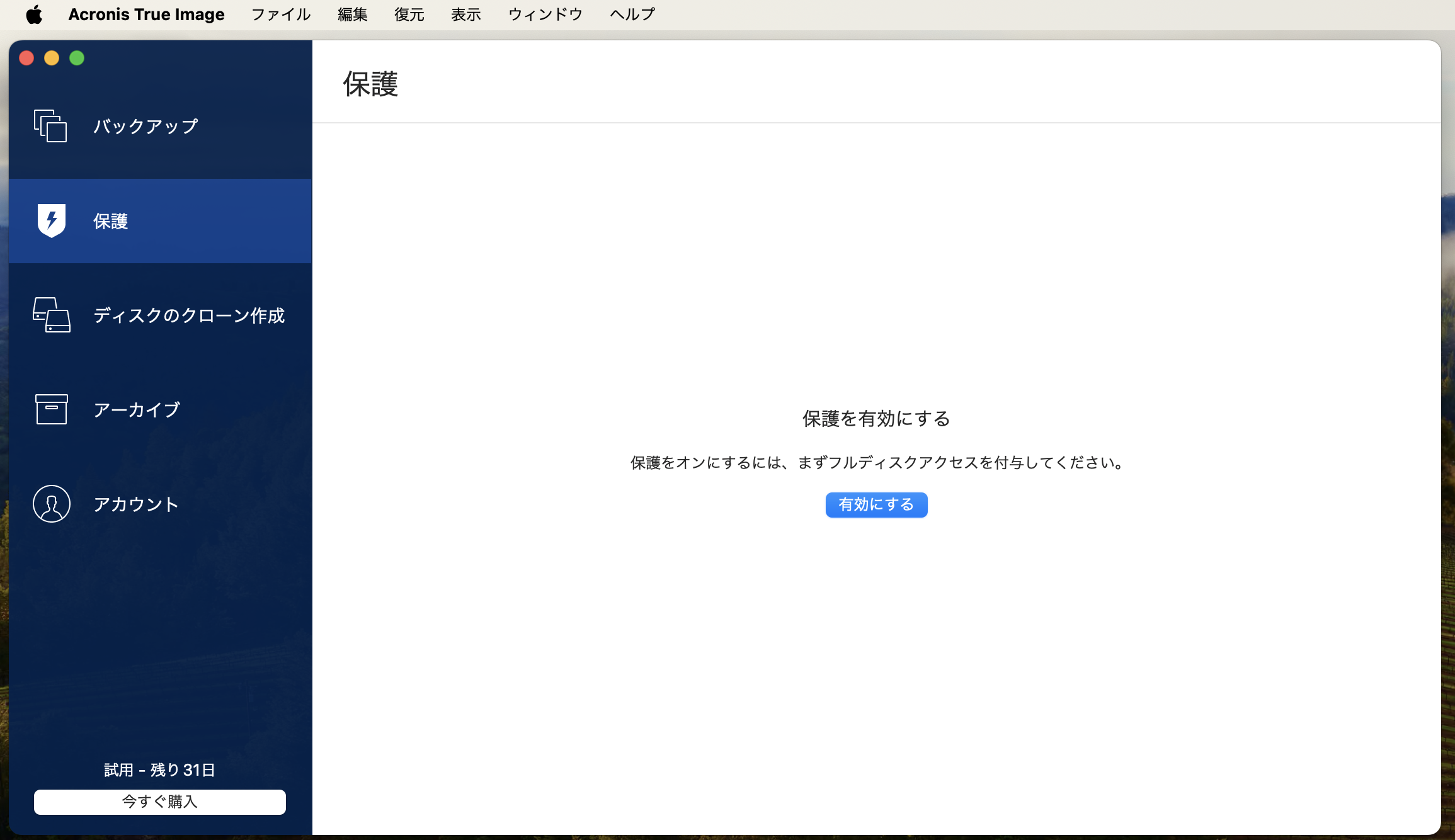Open the 表示 menu
1455x840 pixels.
[466, 14]
